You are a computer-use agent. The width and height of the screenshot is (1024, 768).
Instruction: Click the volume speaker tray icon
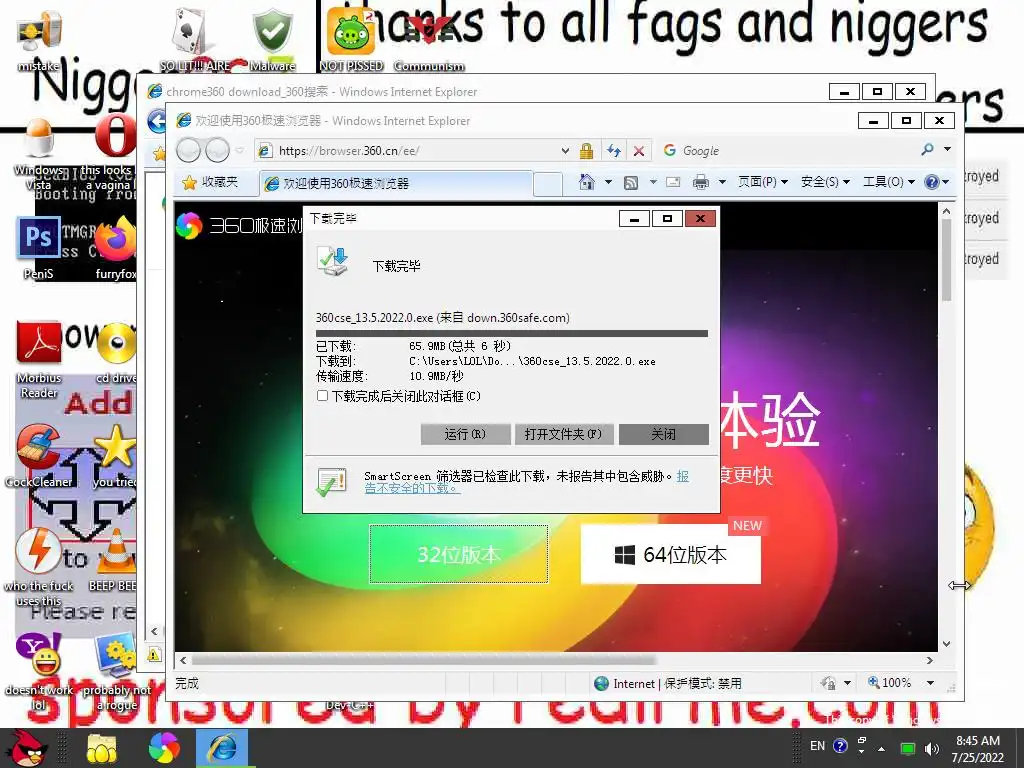tap(932, 748)
